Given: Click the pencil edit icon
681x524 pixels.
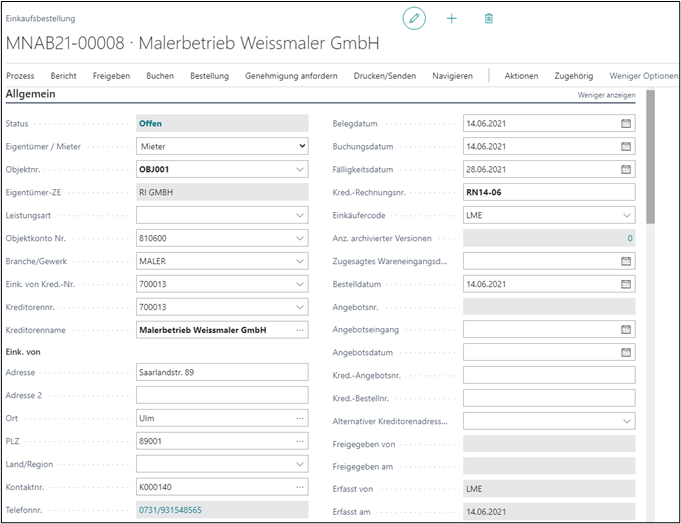Looking at the screenshot, I should tap(414, 18).
